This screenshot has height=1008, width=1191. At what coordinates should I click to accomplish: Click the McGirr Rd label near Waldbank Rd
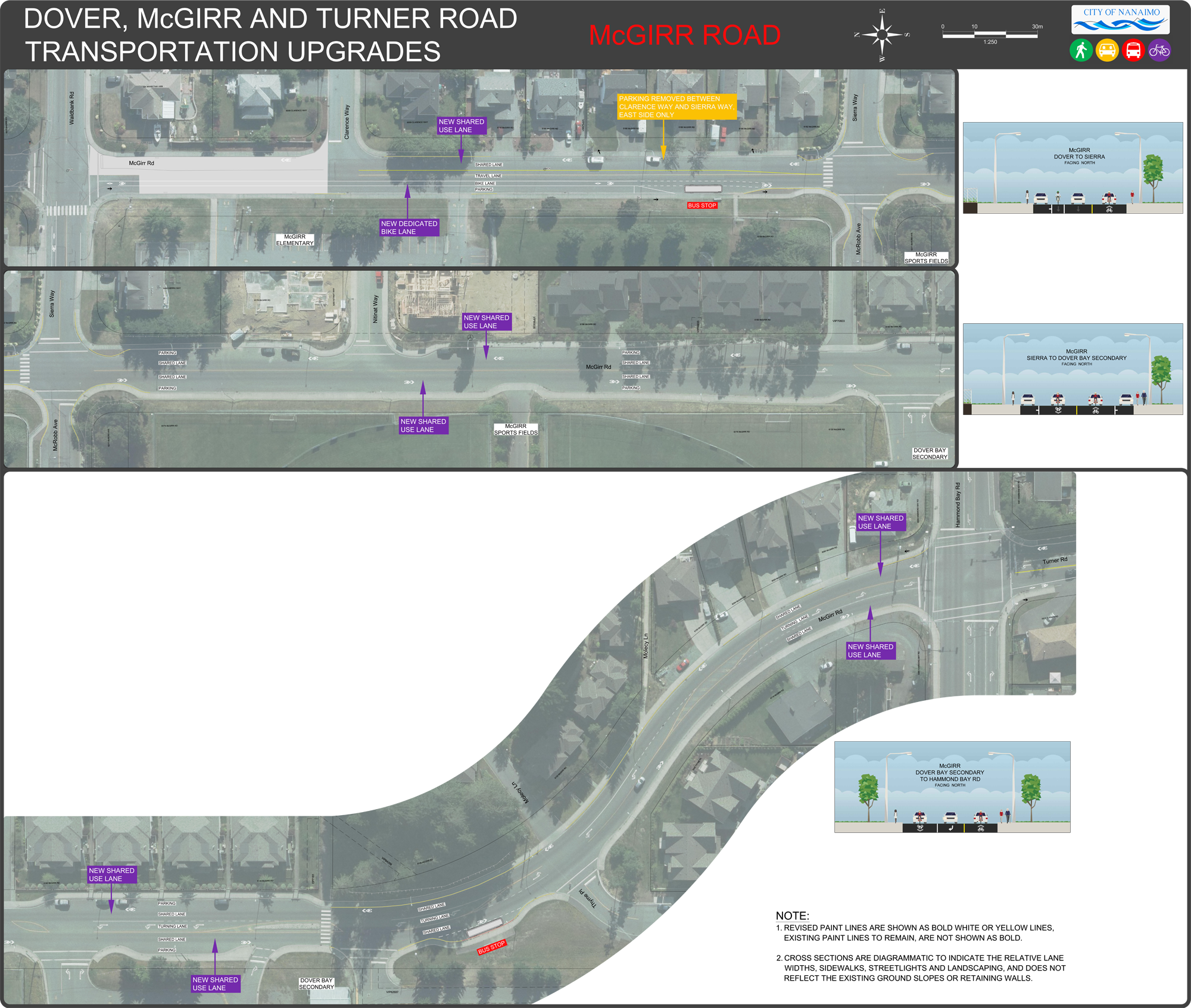(142, 163)
